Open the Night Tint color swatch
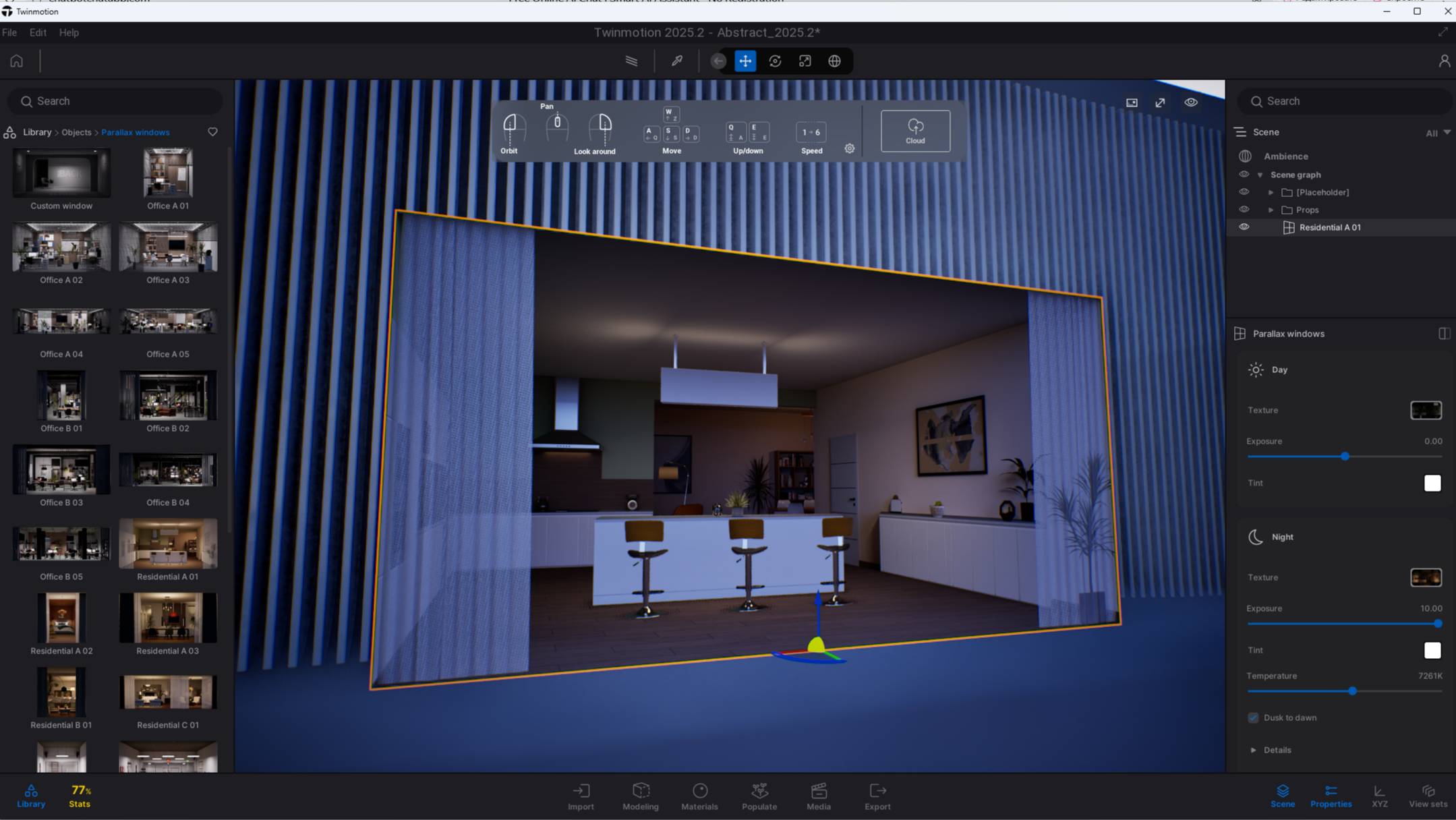Viewport: 1456px width, 820px height. tap(1432, 650)
